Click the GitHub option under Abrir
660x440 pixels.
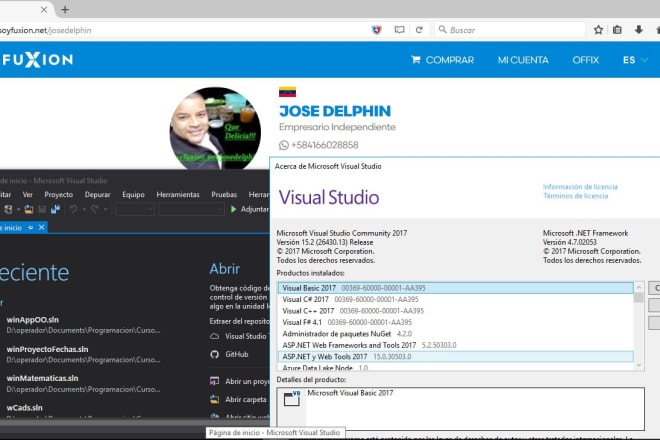(229, 355)
